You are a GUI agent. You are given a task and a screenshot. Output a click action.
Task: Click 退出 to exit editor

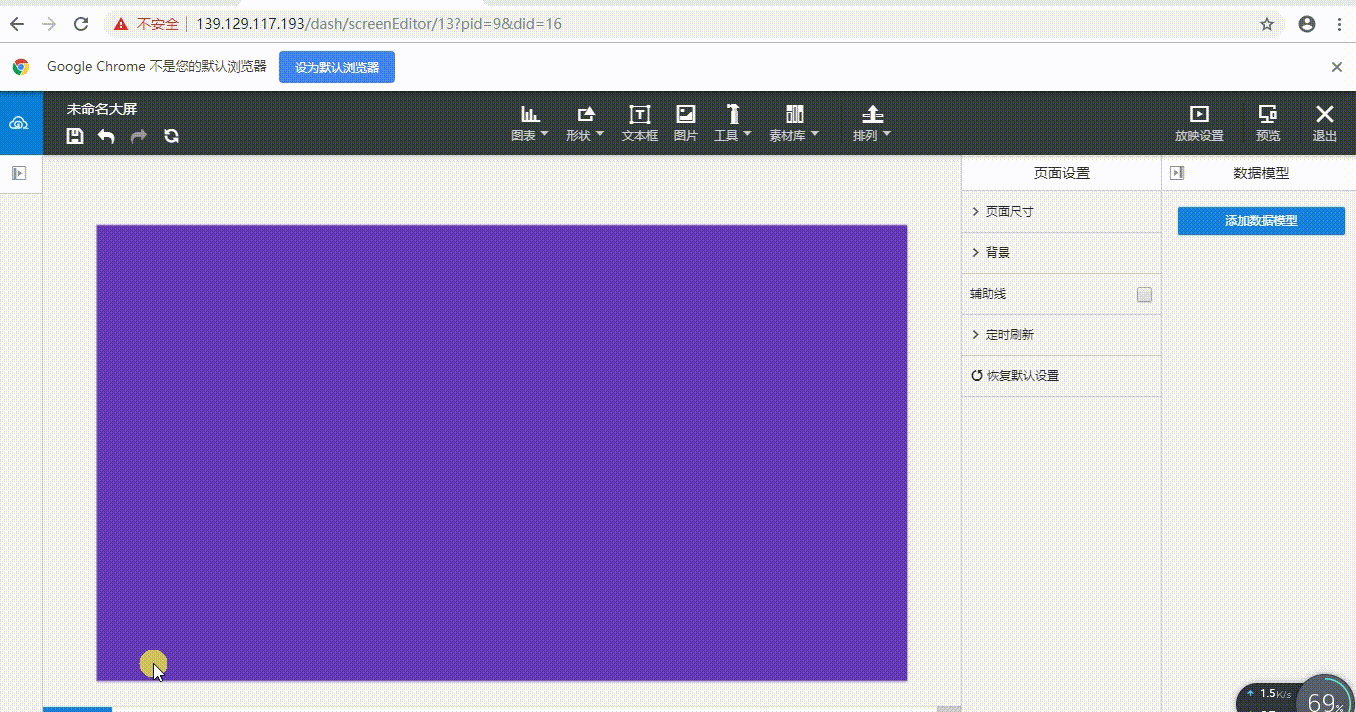coord(1325,124)
